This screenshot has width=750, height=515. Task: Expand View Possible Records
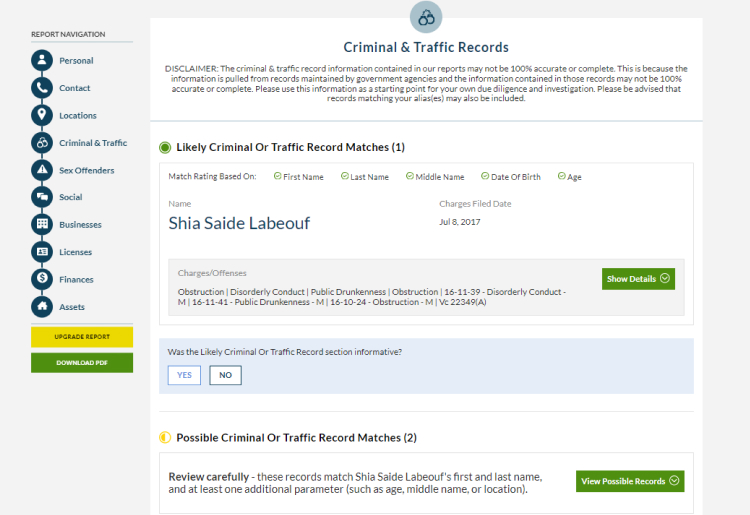tap(630, 481)
